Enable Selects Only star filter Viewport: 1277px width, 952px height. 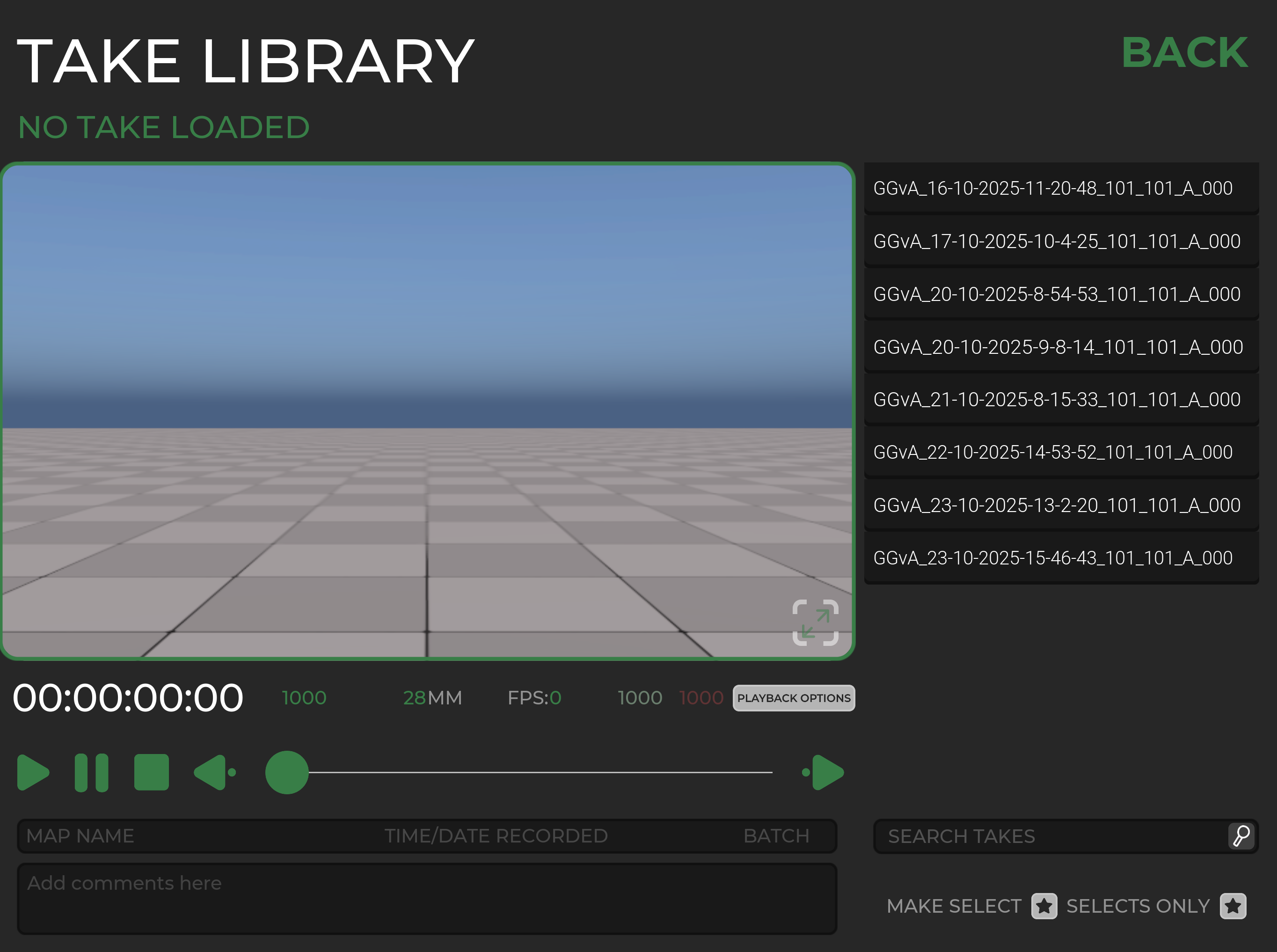click(1233, 906)
